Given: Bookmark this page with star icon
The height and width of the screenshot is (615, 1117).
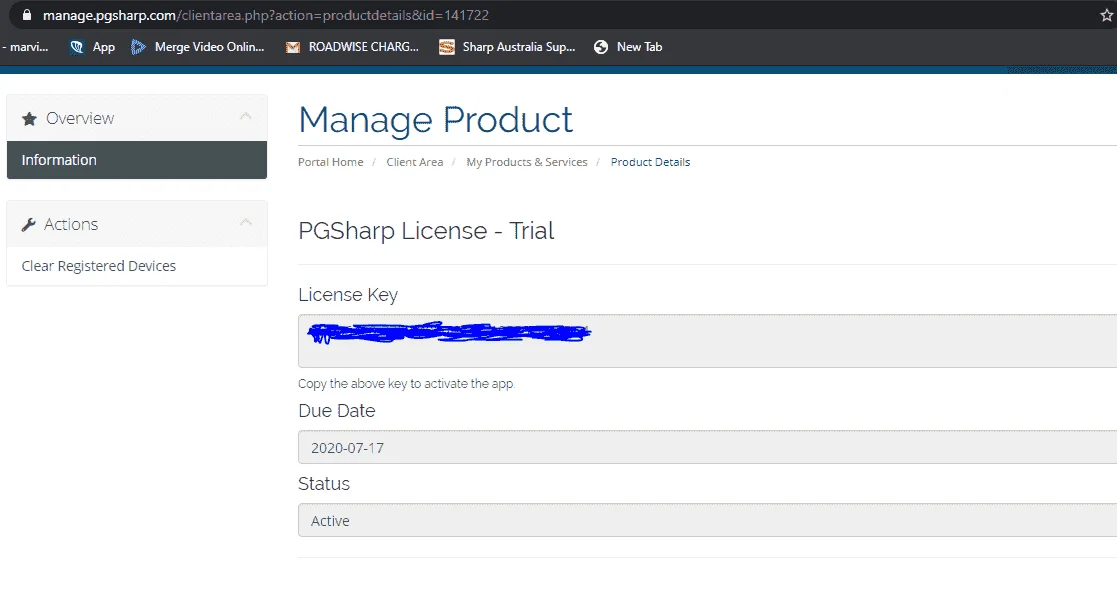Looking at the screenshot, I should [x=1106, y=16].
